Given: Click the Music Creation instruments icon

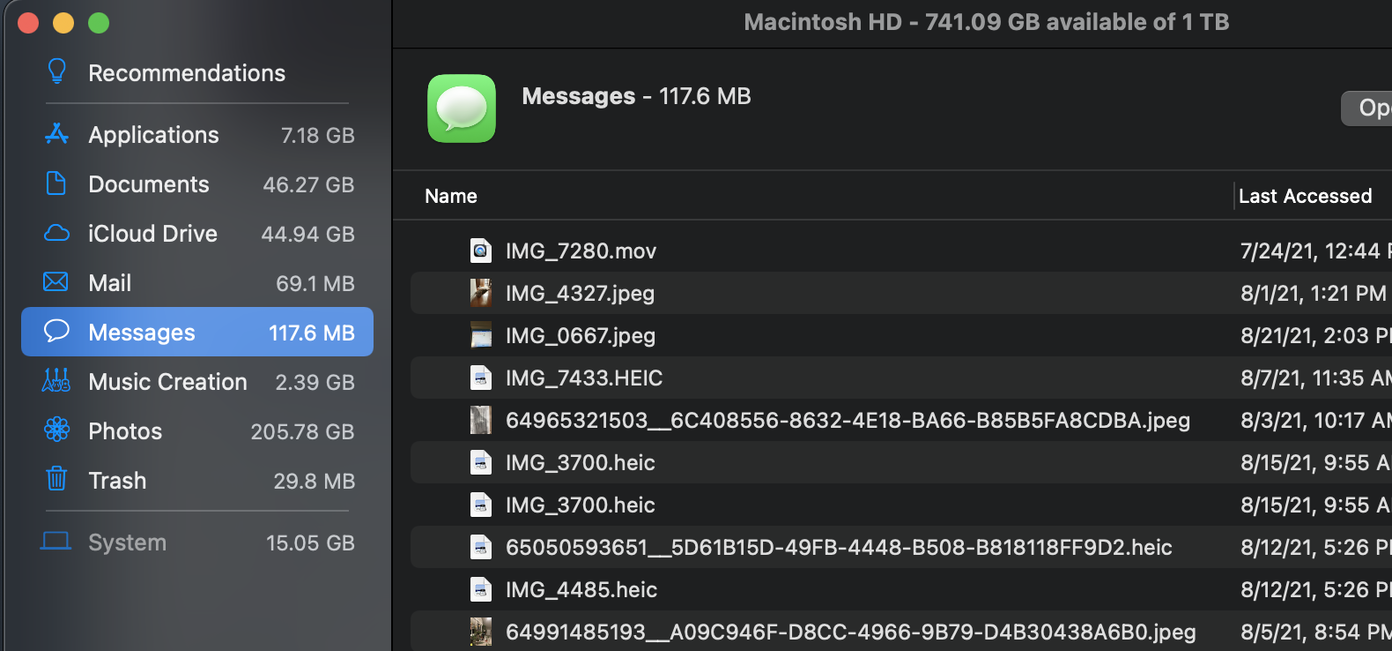Looking at the screenshot, I should 57,381.
